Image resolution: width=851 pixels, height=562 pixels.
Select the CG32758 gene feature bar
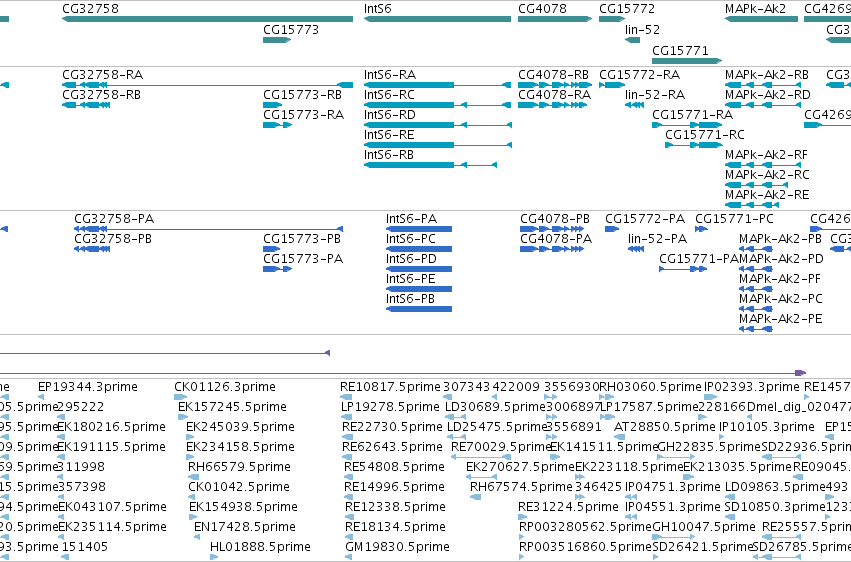coord(207,19)
